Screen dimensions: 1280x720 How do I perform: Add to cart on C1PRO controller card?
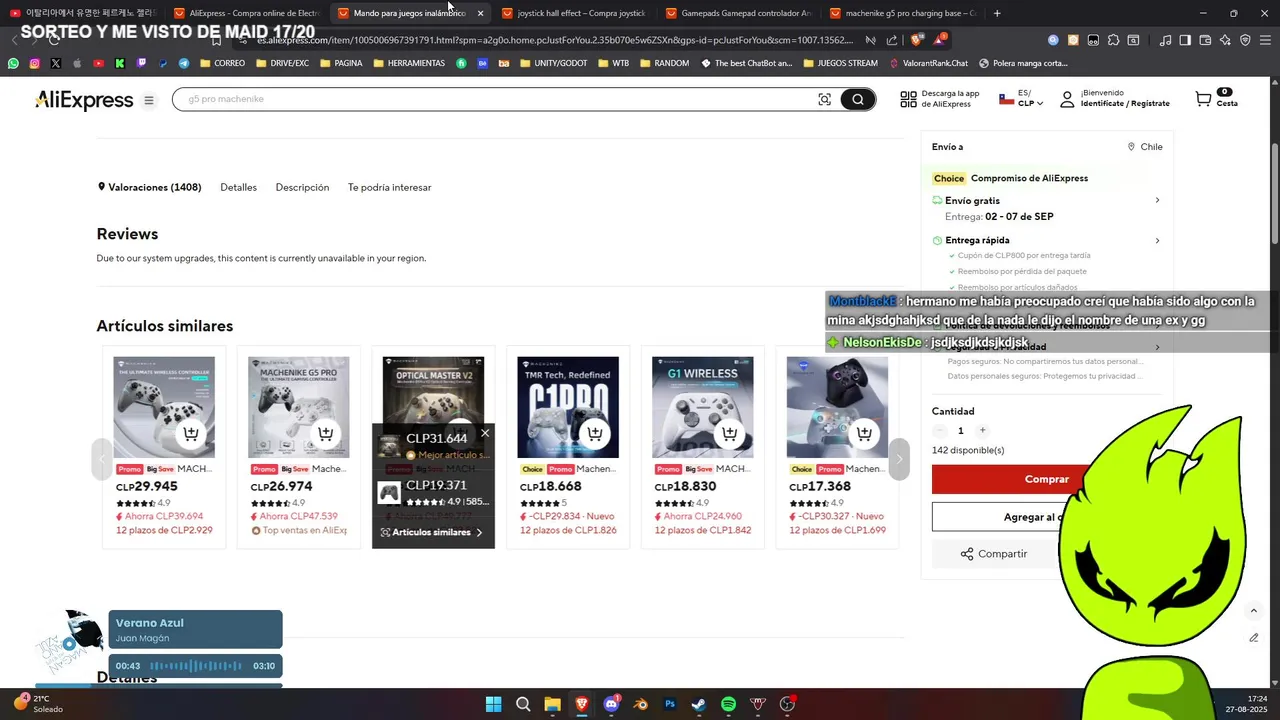pos(595,433)
